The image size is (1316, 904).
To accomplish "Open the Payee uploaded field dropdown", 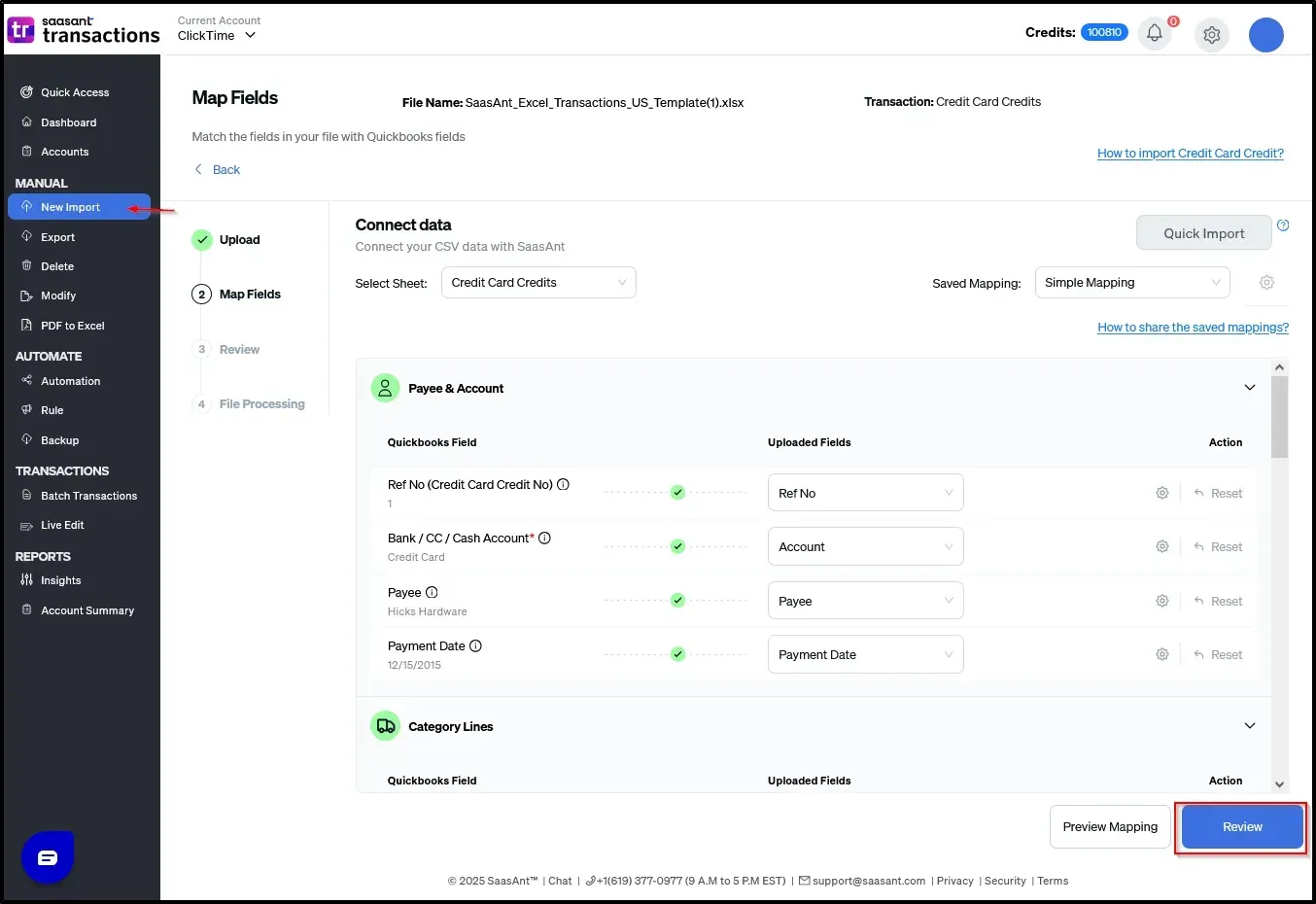I will click(x=865, y=601).
